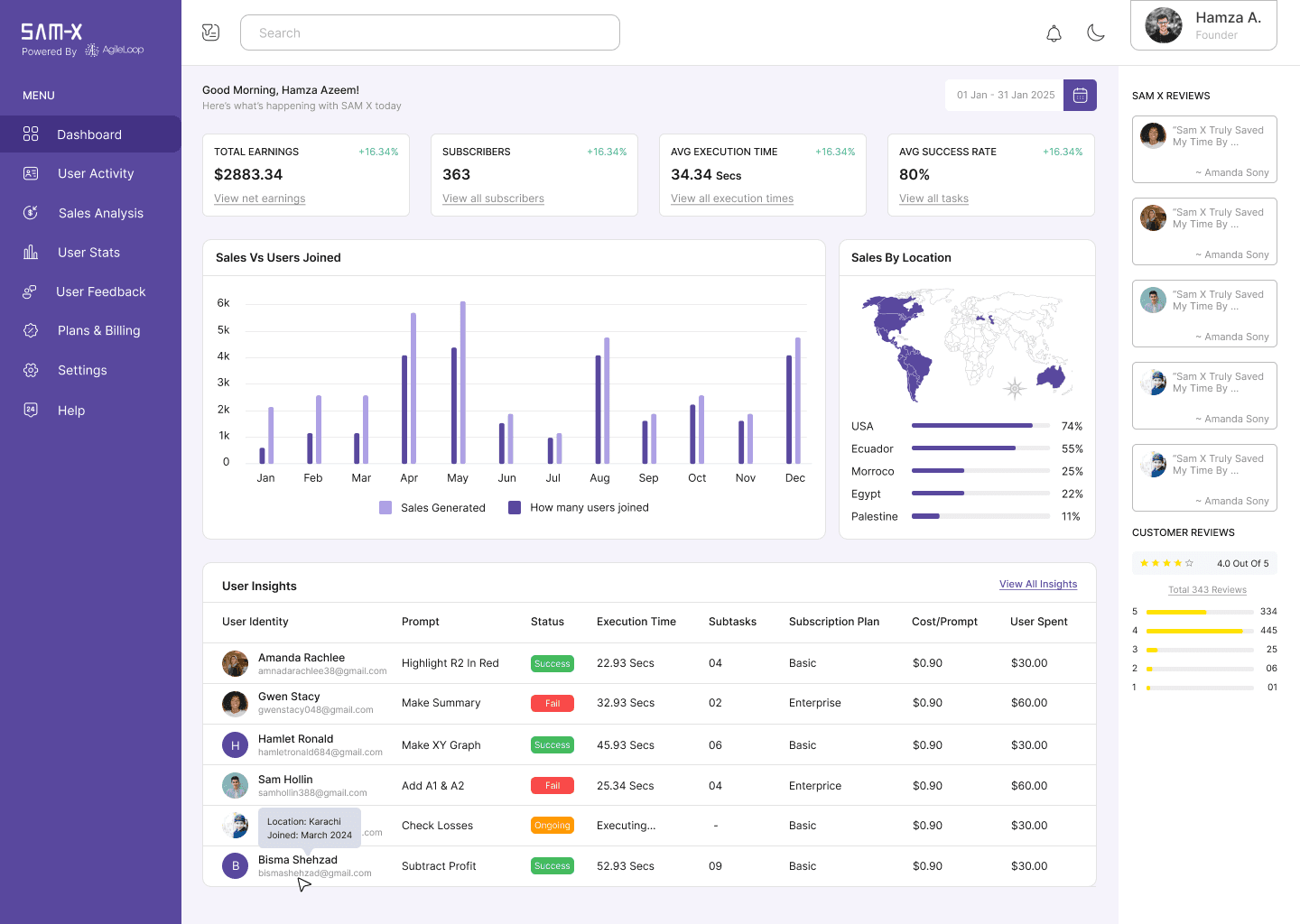Click the May bar in sales chart

(x=458, y=383)
